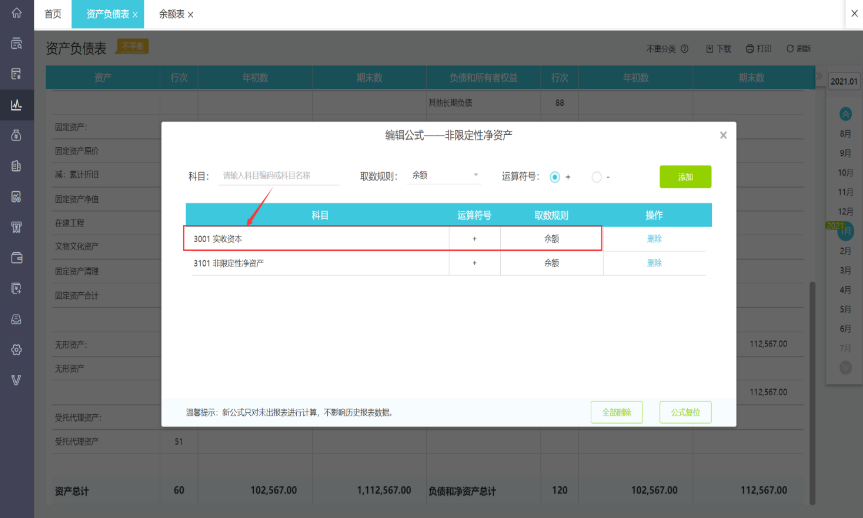Viewport: 863px width, 518px height.
Task: Click the 3101 非限定性净资产 subject cell
Action: (x=319, y=263)
